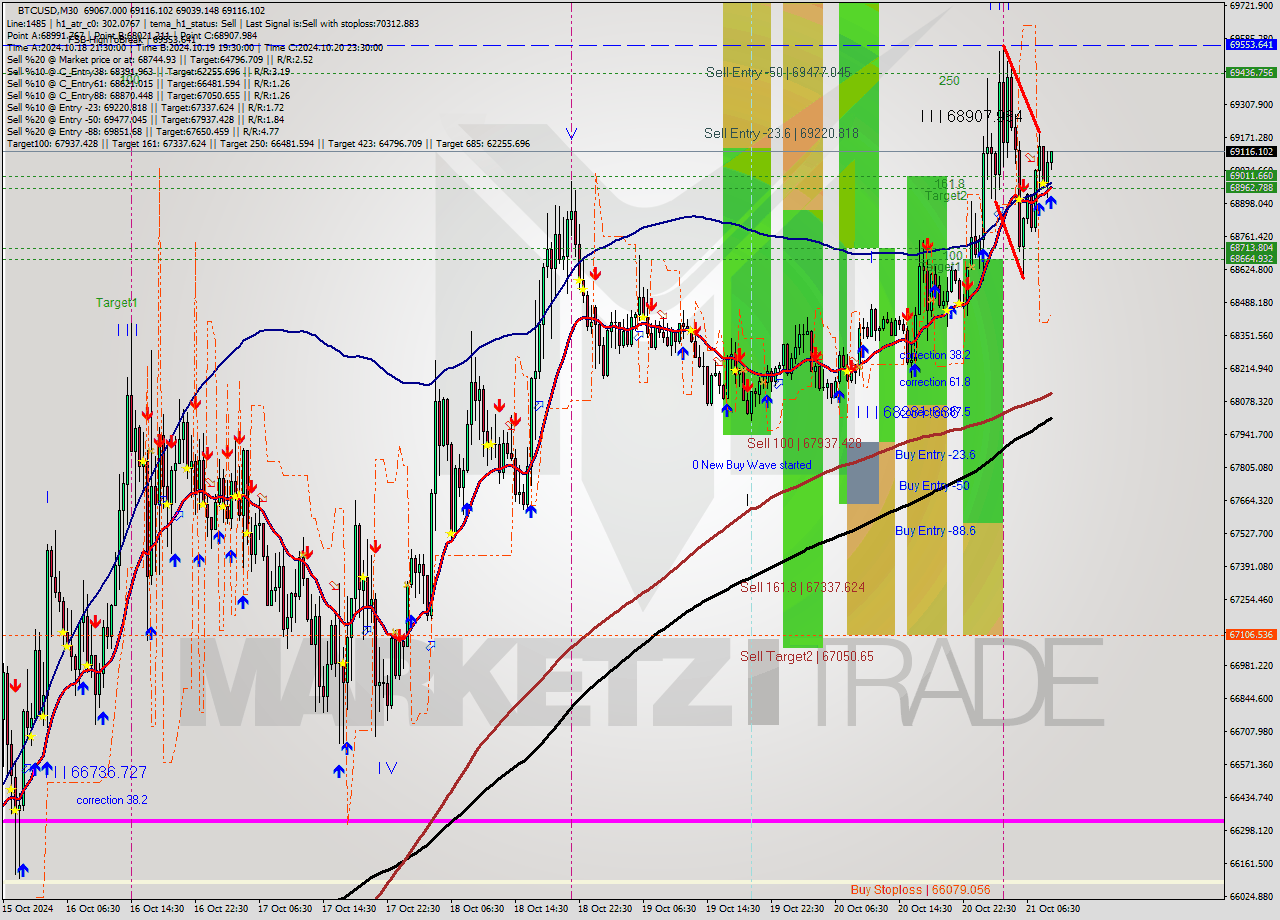
Task: Click the '19 Oct 06:30' time label
Action: point(668,909)
